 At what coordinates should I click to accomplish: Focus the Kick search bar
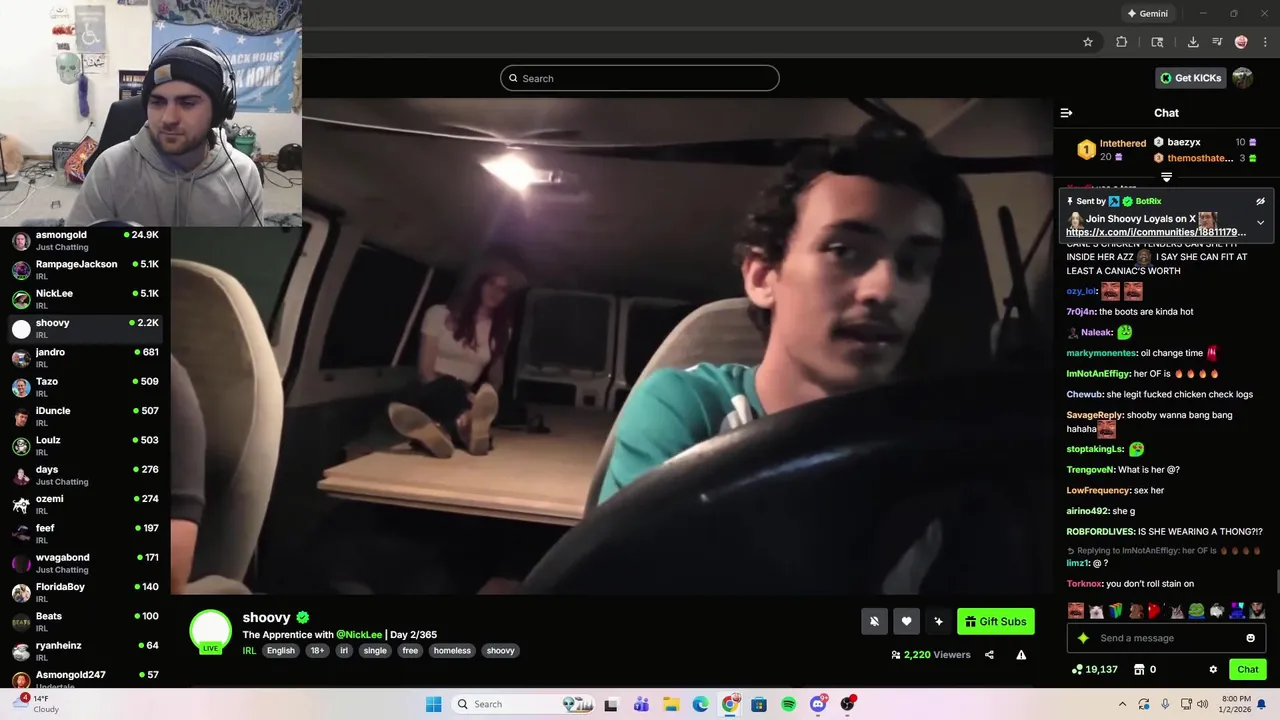click(x=640, y=78)
